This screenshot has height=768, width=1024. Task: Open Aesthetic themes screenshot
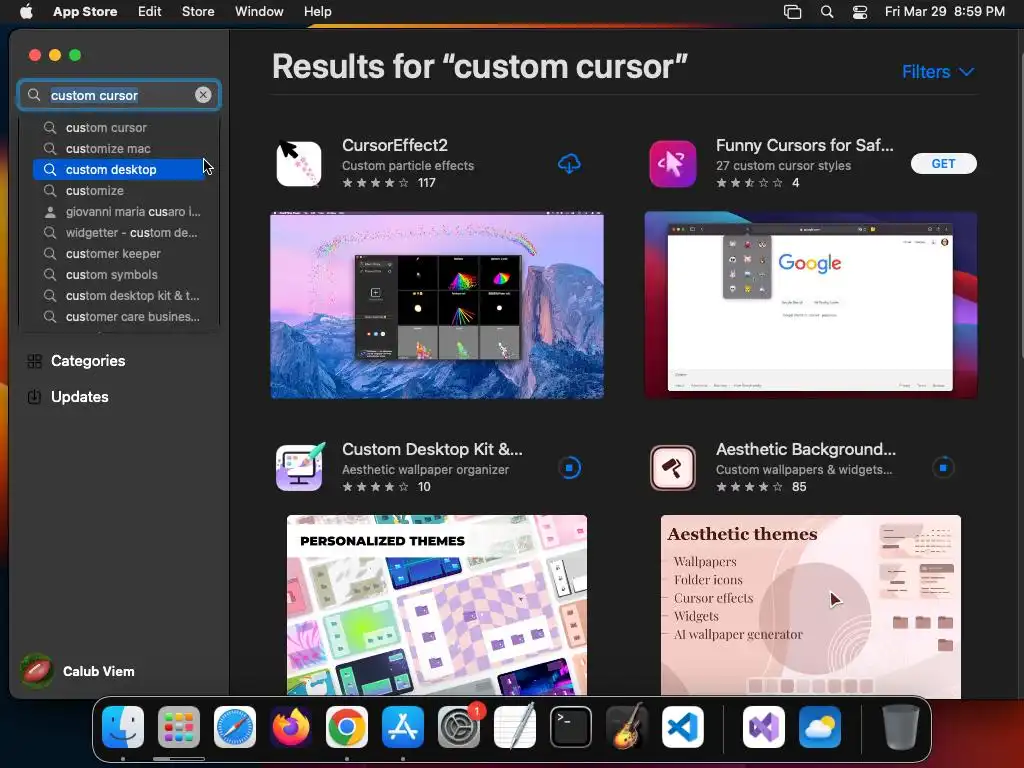(x=810, y=605)
